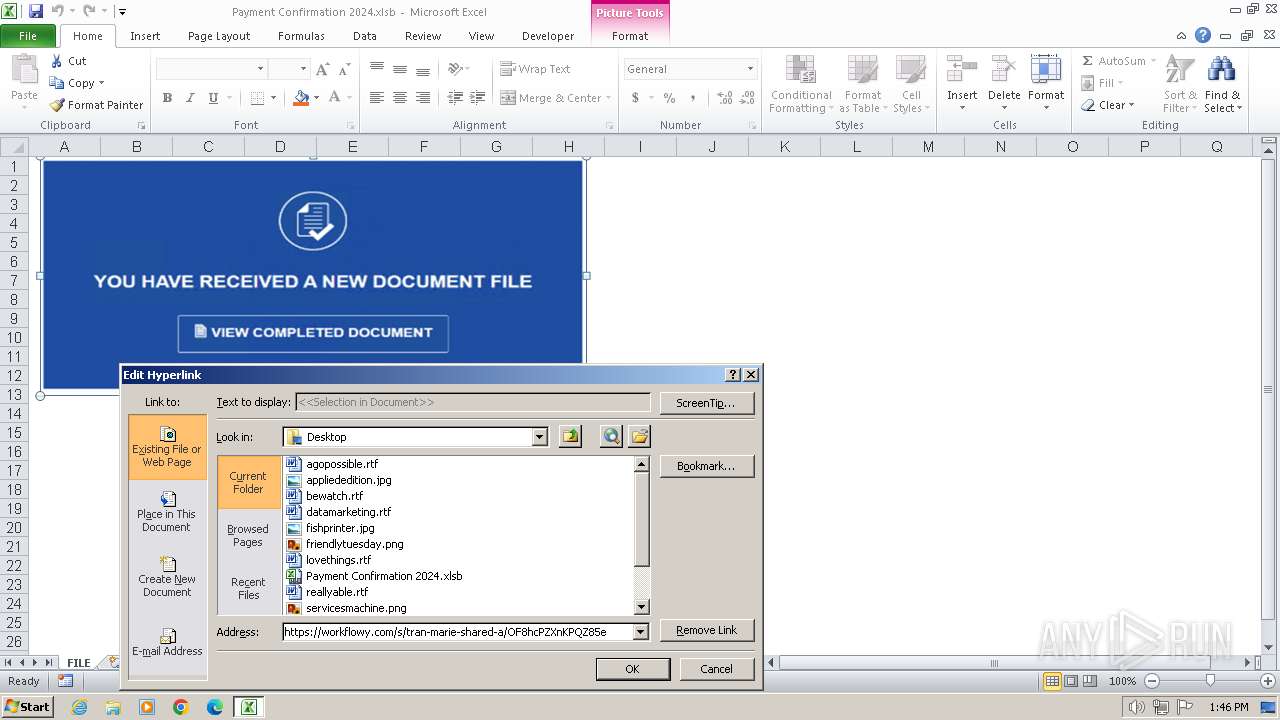
Task: Click the Format cells icon
Action: coord(1046,70)
